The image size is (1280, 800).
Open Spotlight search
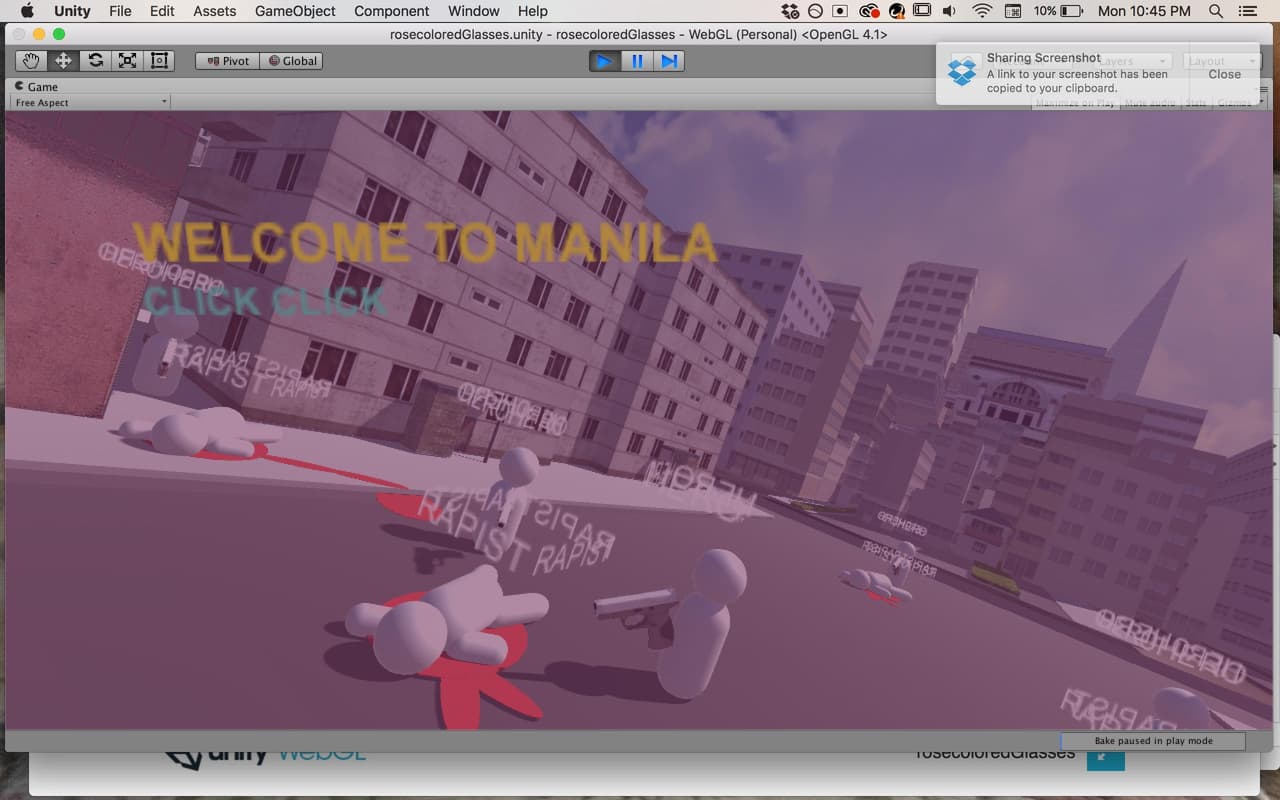1216,11
